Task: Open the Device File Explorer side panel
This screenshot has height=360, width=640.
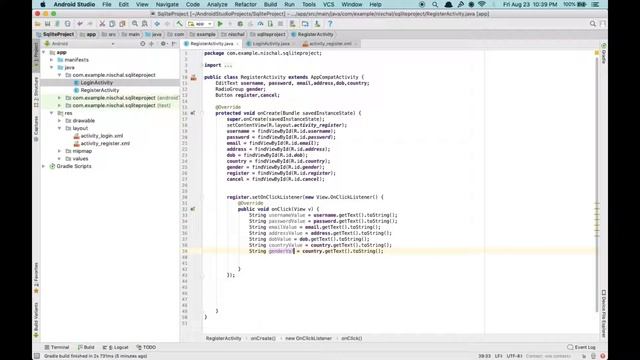Action: point(603,313)
